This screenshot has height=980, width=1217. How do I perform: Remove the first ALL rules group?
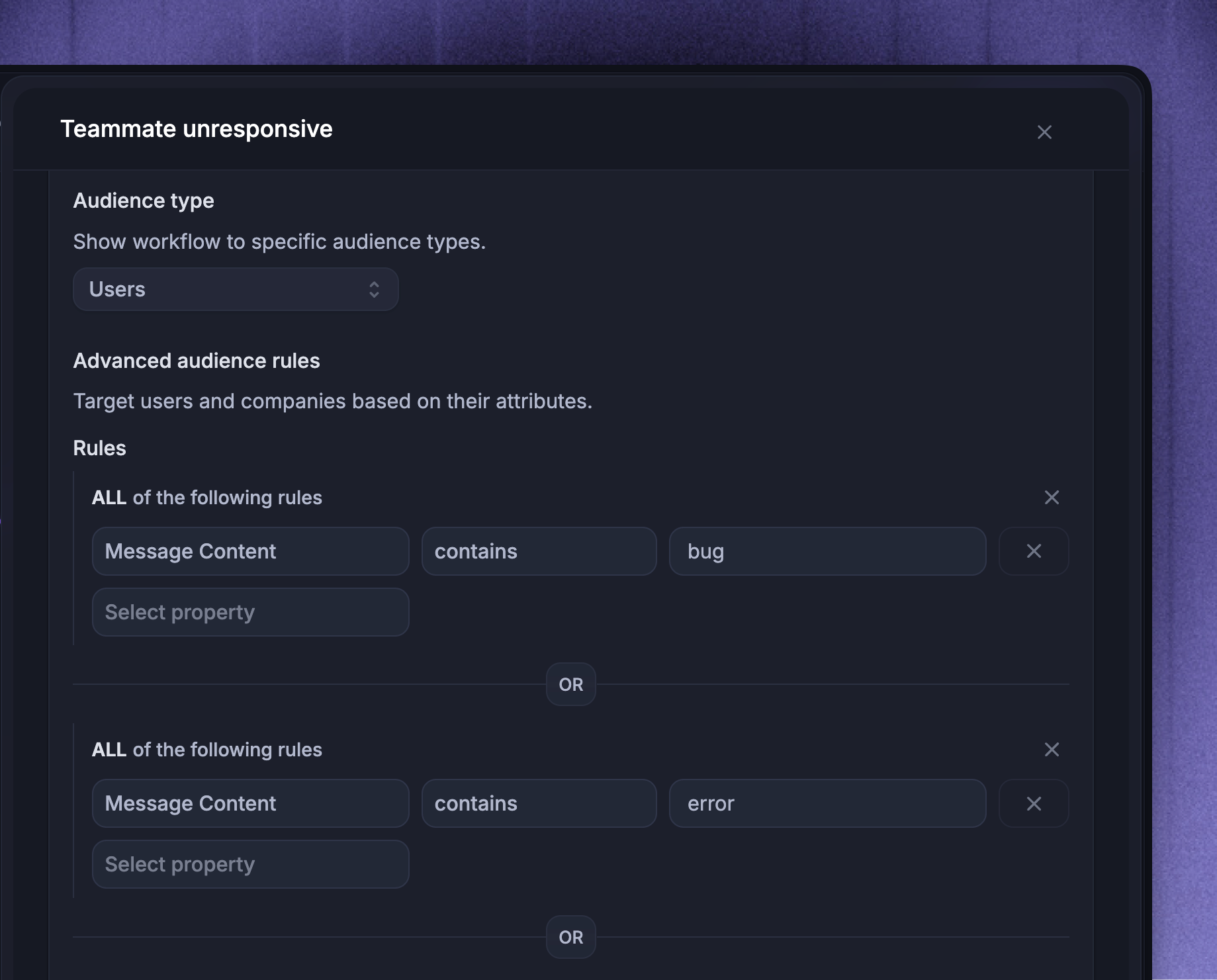(1052, 498)
